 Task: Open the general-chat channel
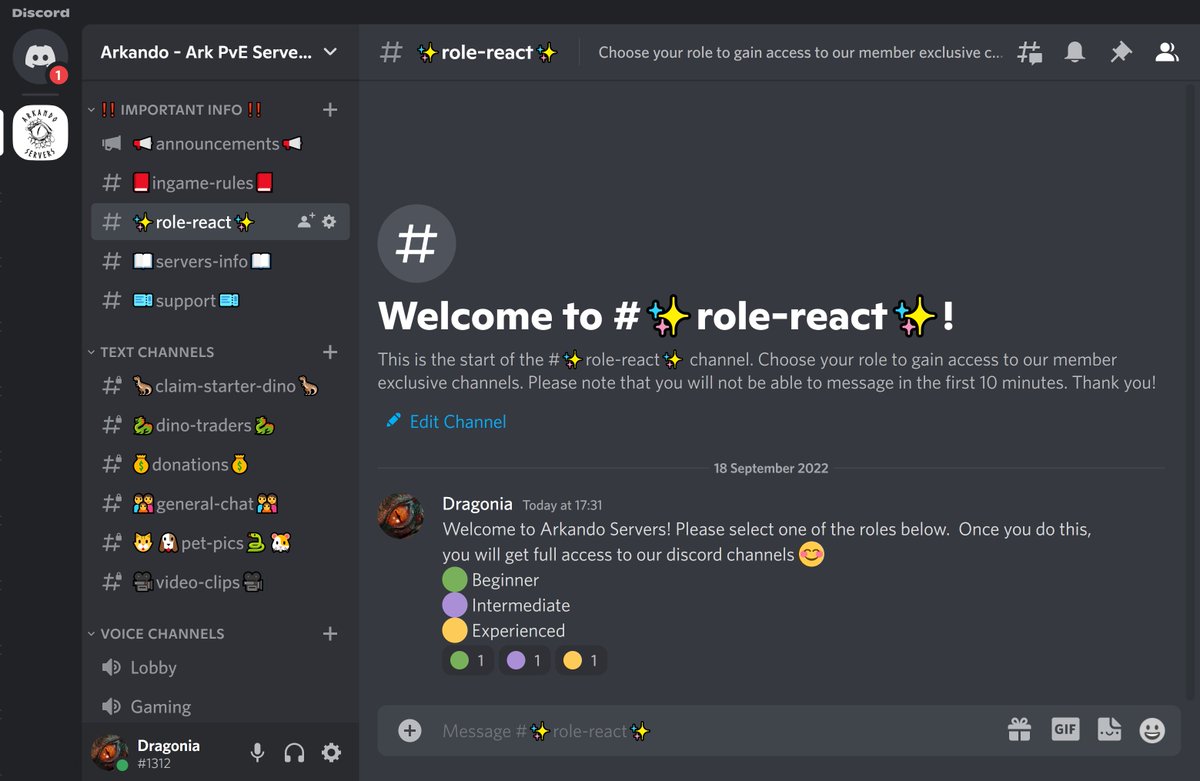[x=220, y=504]
